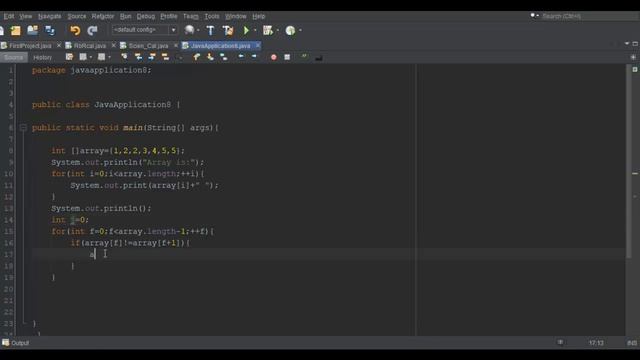
Task: Click the Back navigation icon in editor toolbar
Action: pyautogui.click(x=83, y=57)
